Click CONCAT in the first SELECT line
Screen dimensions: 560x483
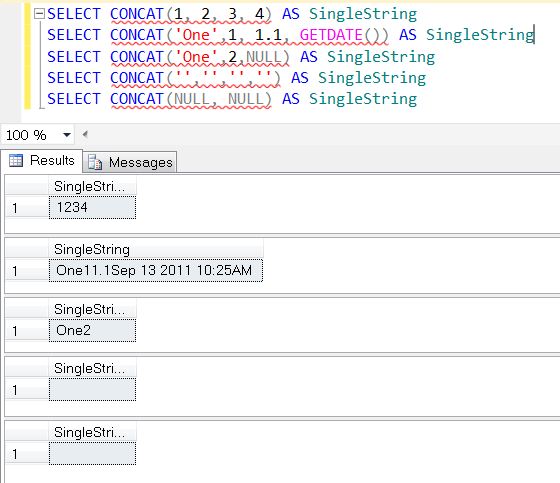[137, 14]
